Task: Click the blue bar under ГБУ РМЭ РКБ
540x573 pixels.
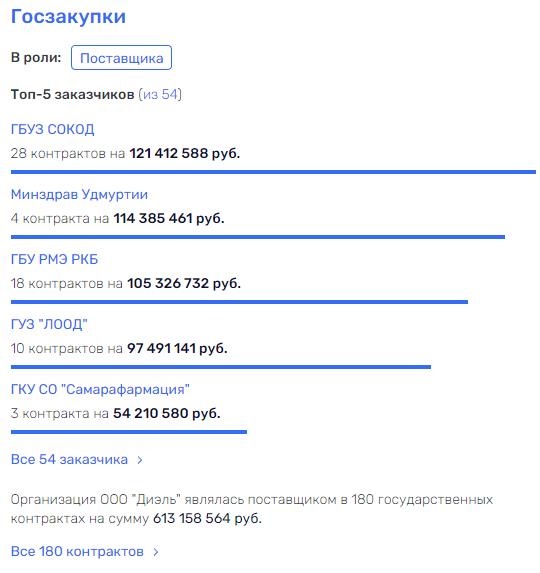Action: click(x=239, y=302)
